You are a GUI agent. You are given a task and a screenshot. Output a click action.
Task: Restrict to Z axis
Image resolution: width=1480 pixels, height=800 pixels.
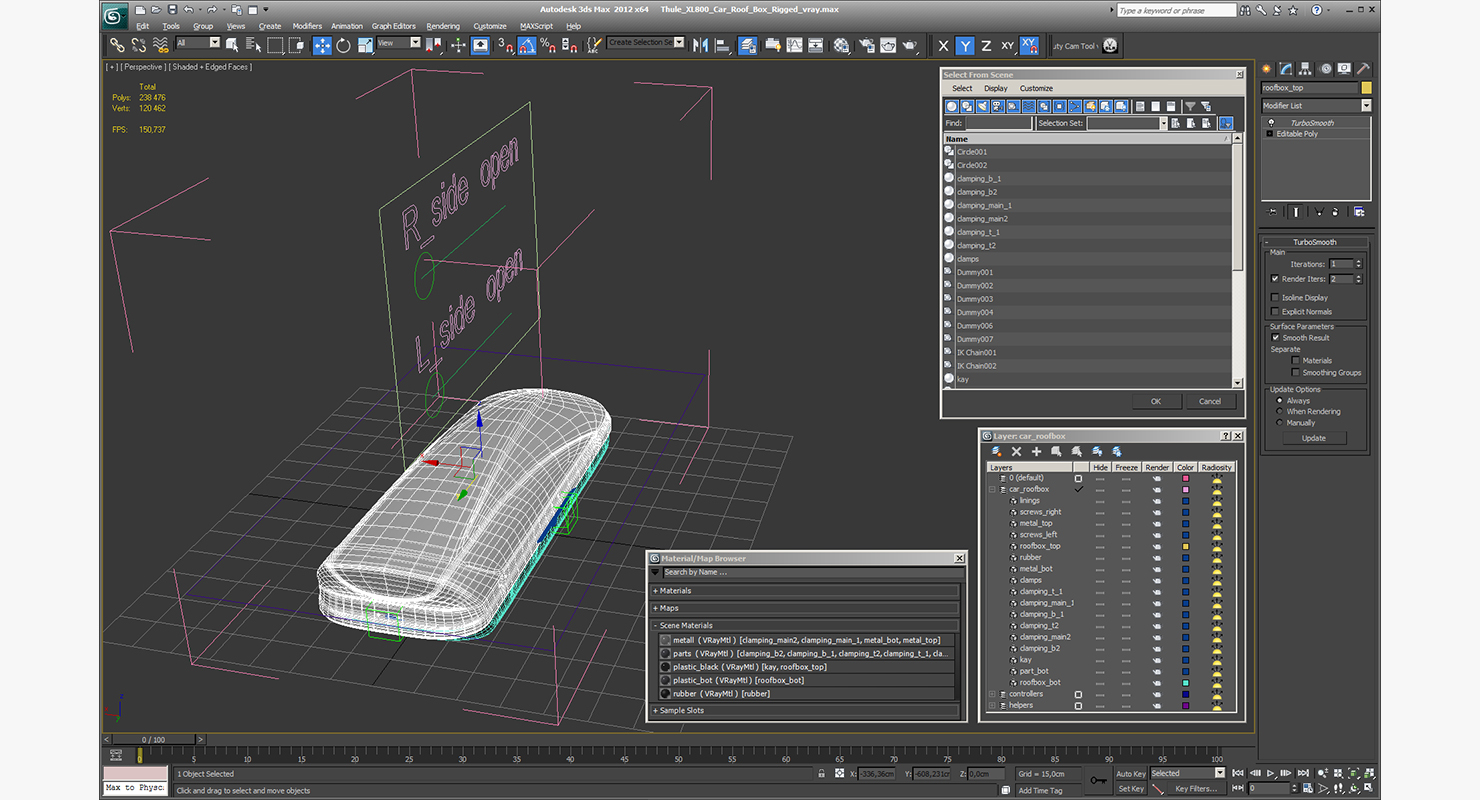[986, 45]
